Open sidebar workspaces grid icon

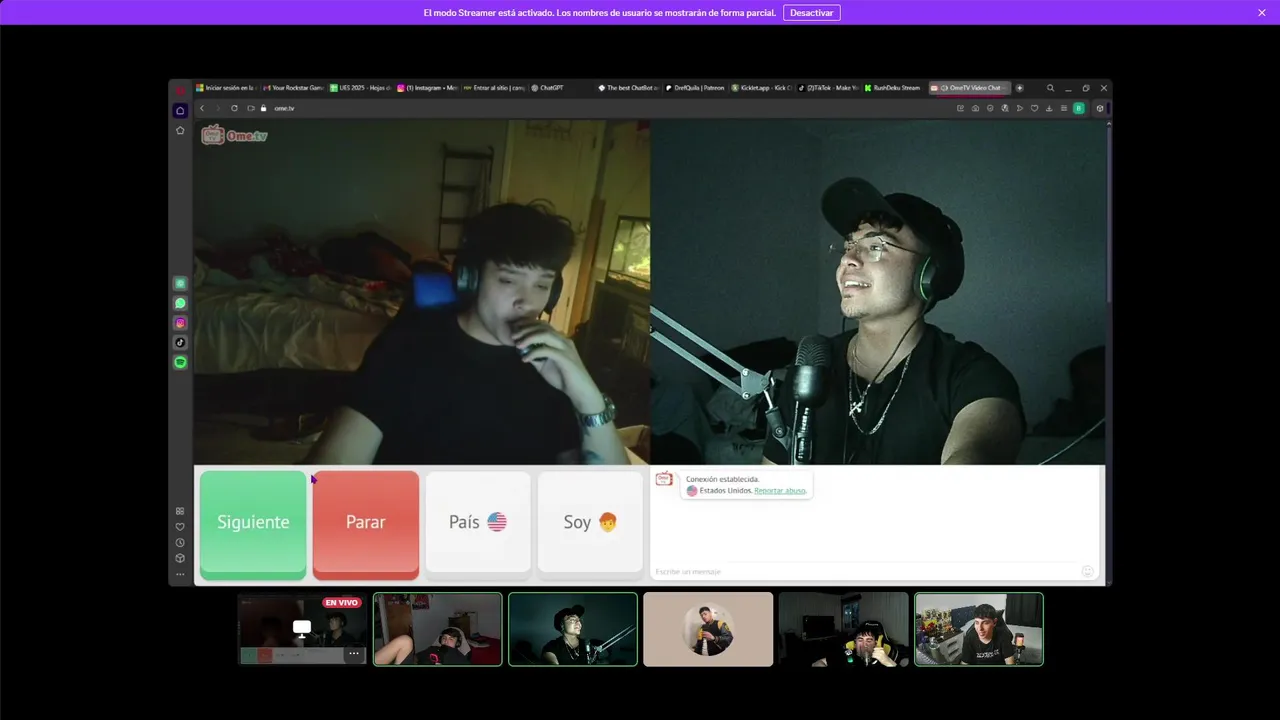pos(180,511)
